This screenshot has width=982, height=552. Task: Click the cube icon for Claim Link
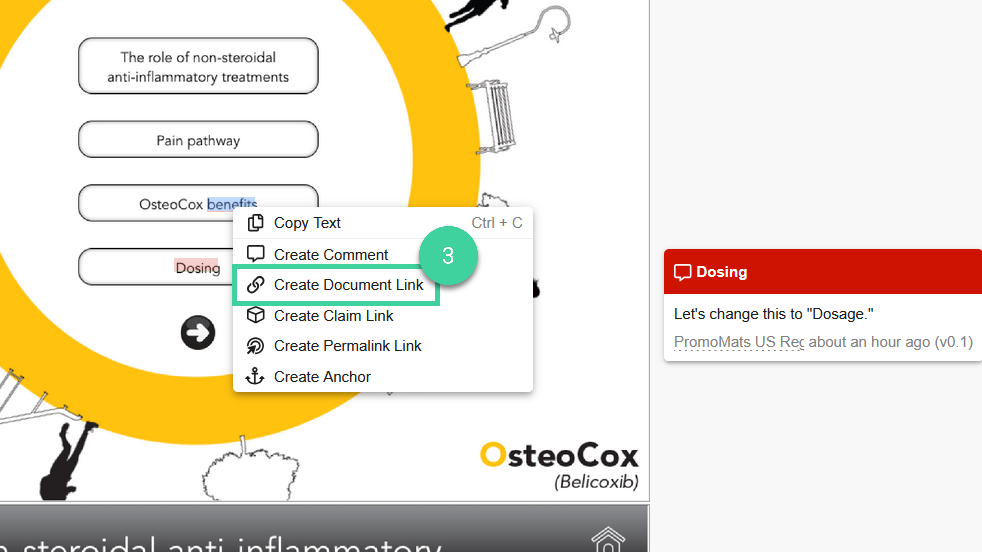[256, 315]
